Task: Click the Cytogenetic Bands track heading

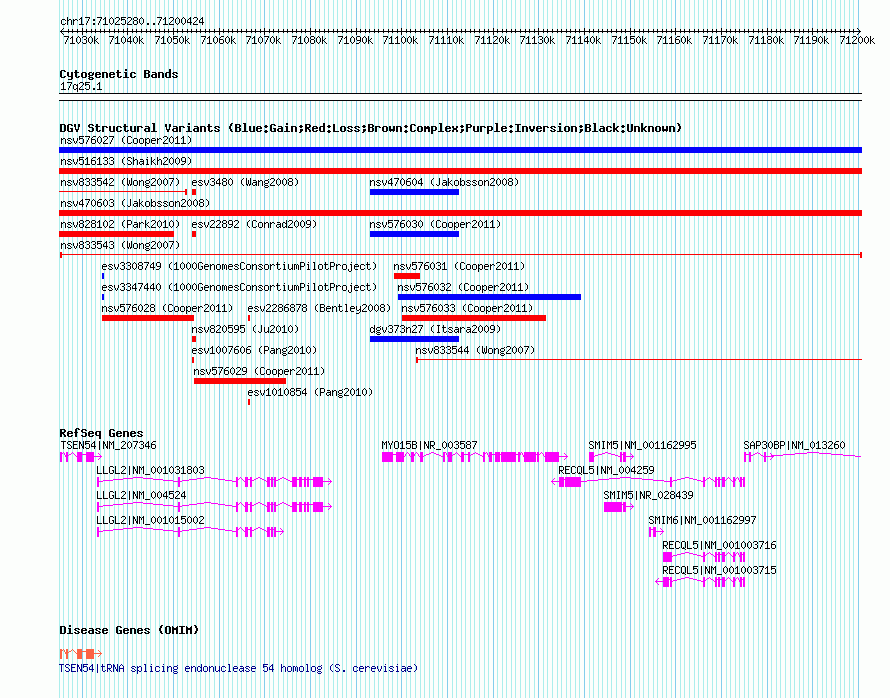Action: [119, 74]
